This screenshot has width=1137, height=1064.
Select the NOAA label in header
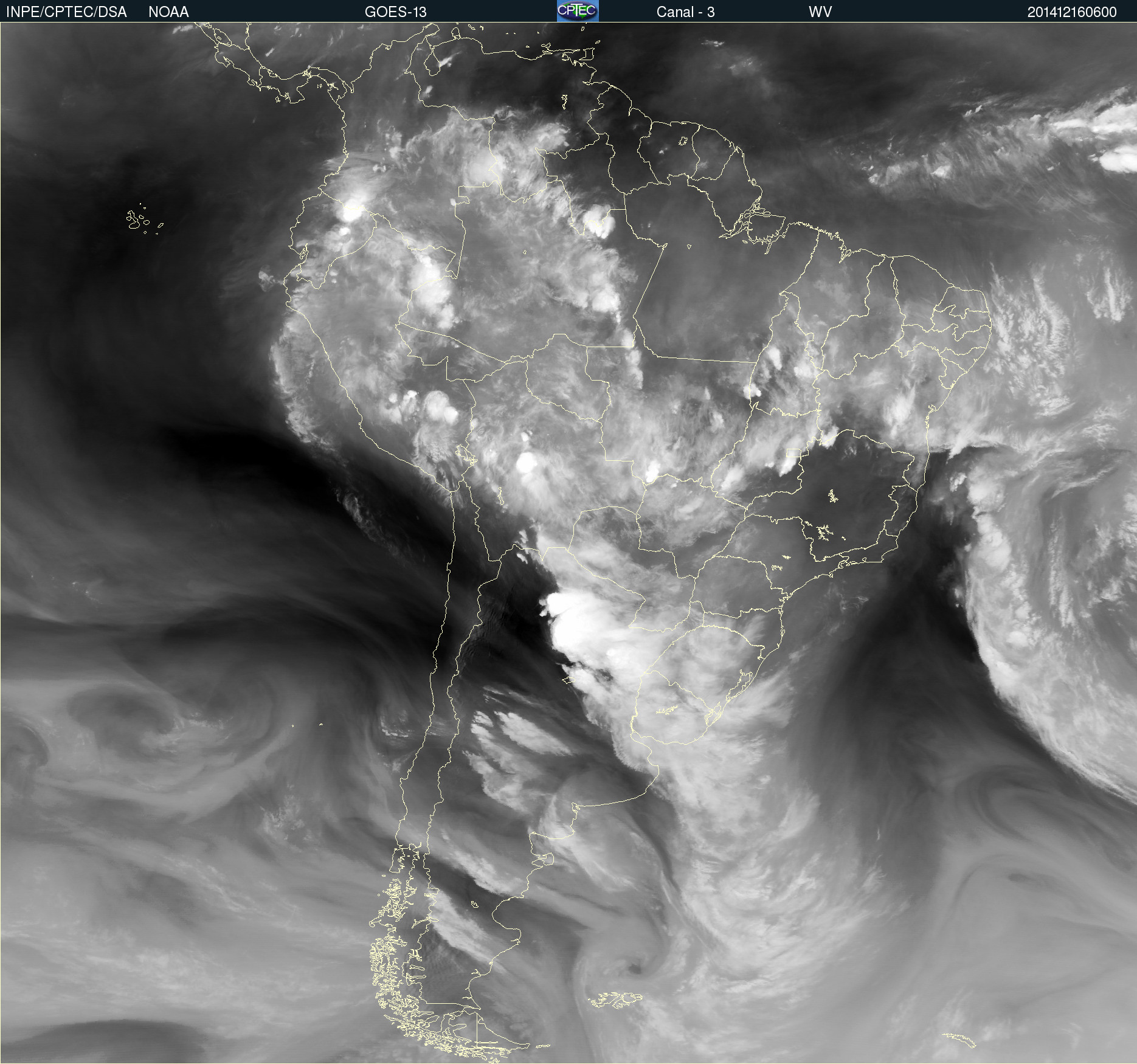[x=168, y=12]
